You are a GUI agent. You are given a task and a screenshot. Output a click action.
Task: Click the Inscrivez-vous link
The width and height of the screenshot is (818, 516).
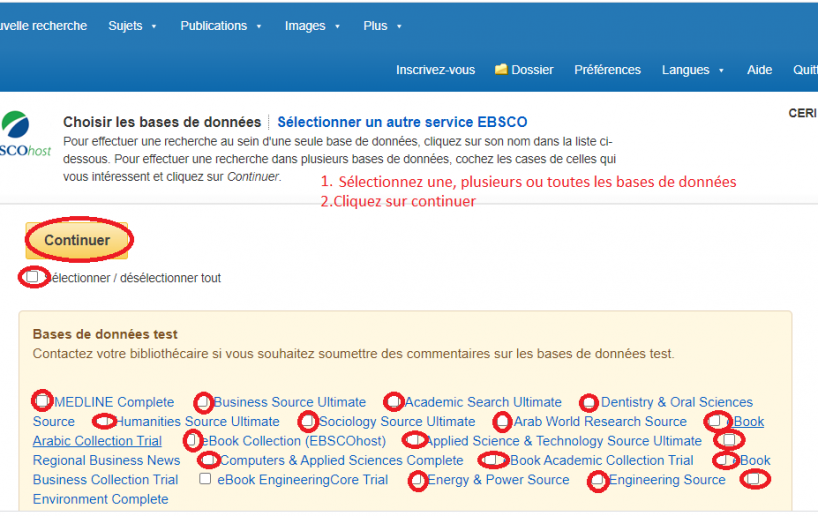point(435,70)
